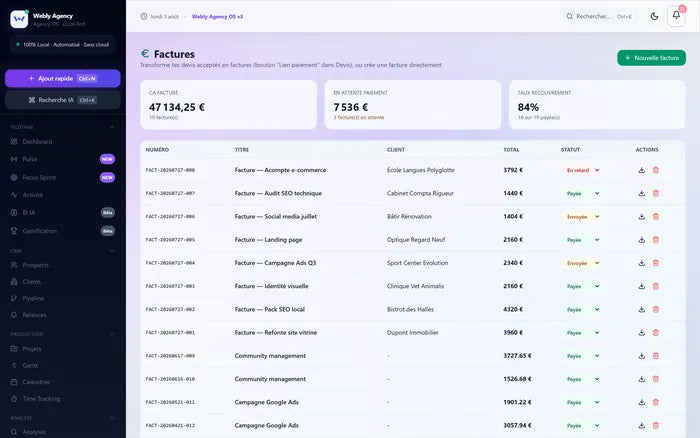The height and width of the screenshot is (438, 700).
Task: Delete the Landing page invoice
Action: tap(656, 240)
